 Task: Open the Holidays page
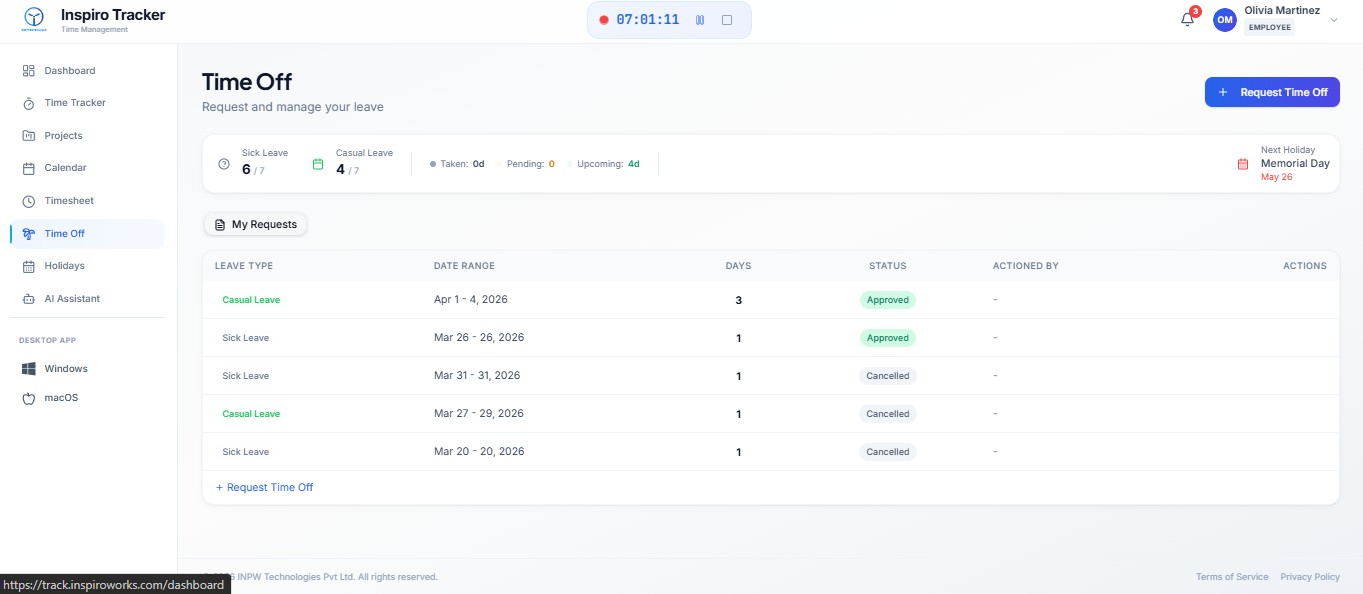click(x=64, y=266)
